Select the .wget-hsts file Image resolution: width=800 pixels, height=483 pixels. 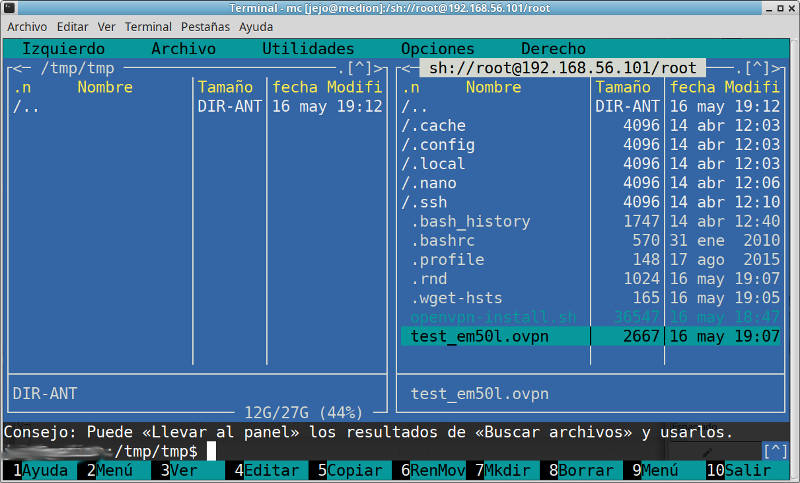point(591,298)
